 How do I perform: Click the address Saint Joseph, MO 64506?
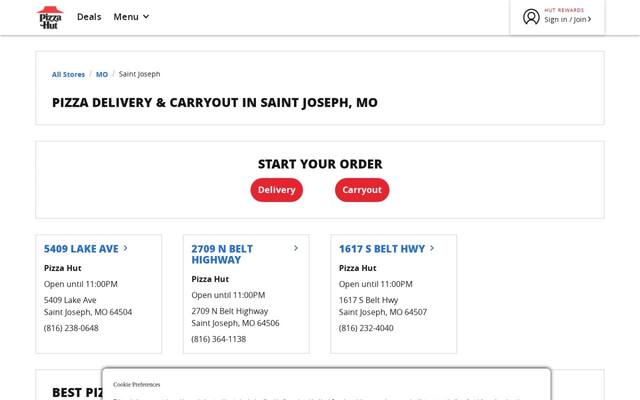coord(235,323)
